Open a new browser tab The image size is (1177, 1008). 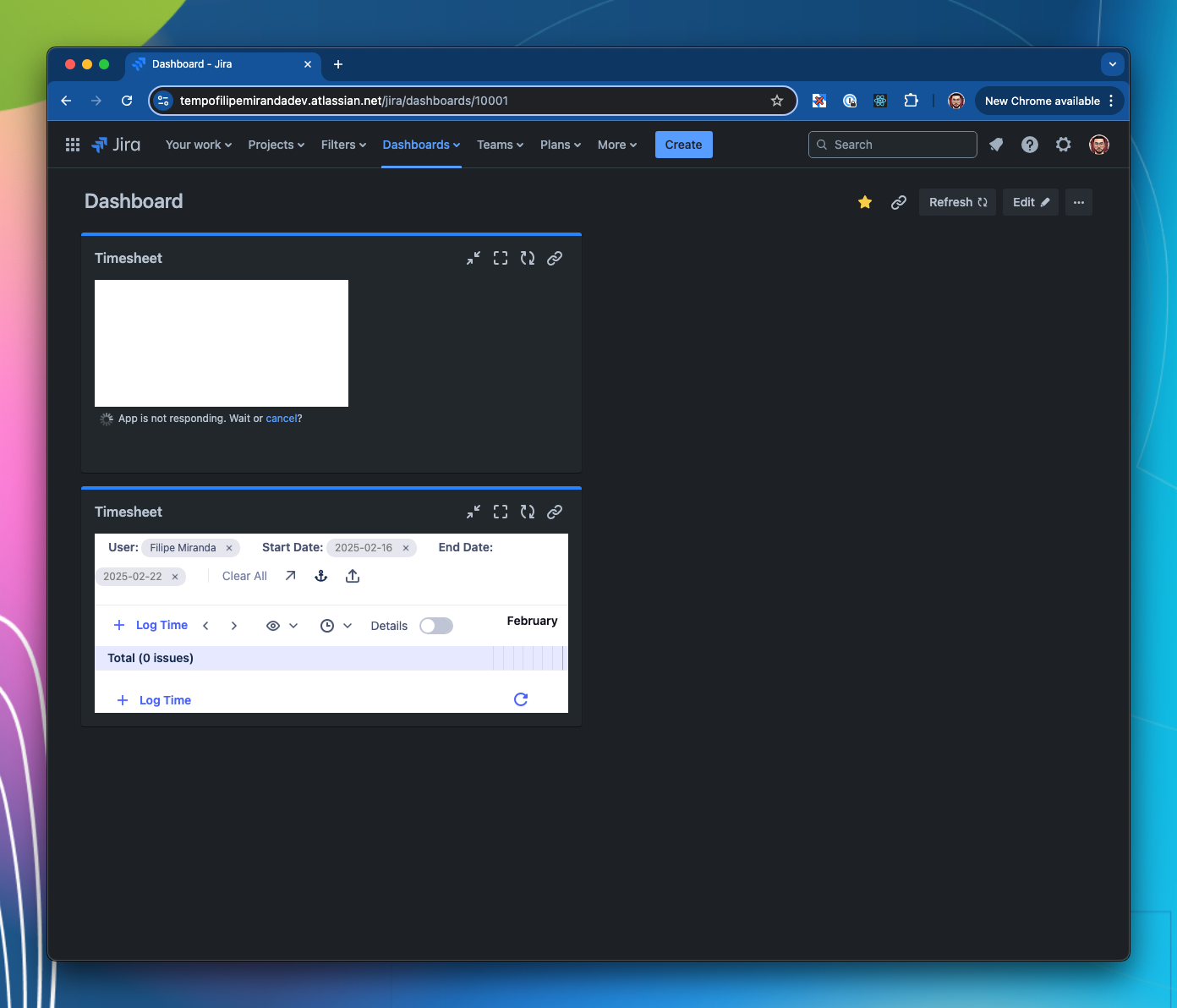(x=338, y=64)
